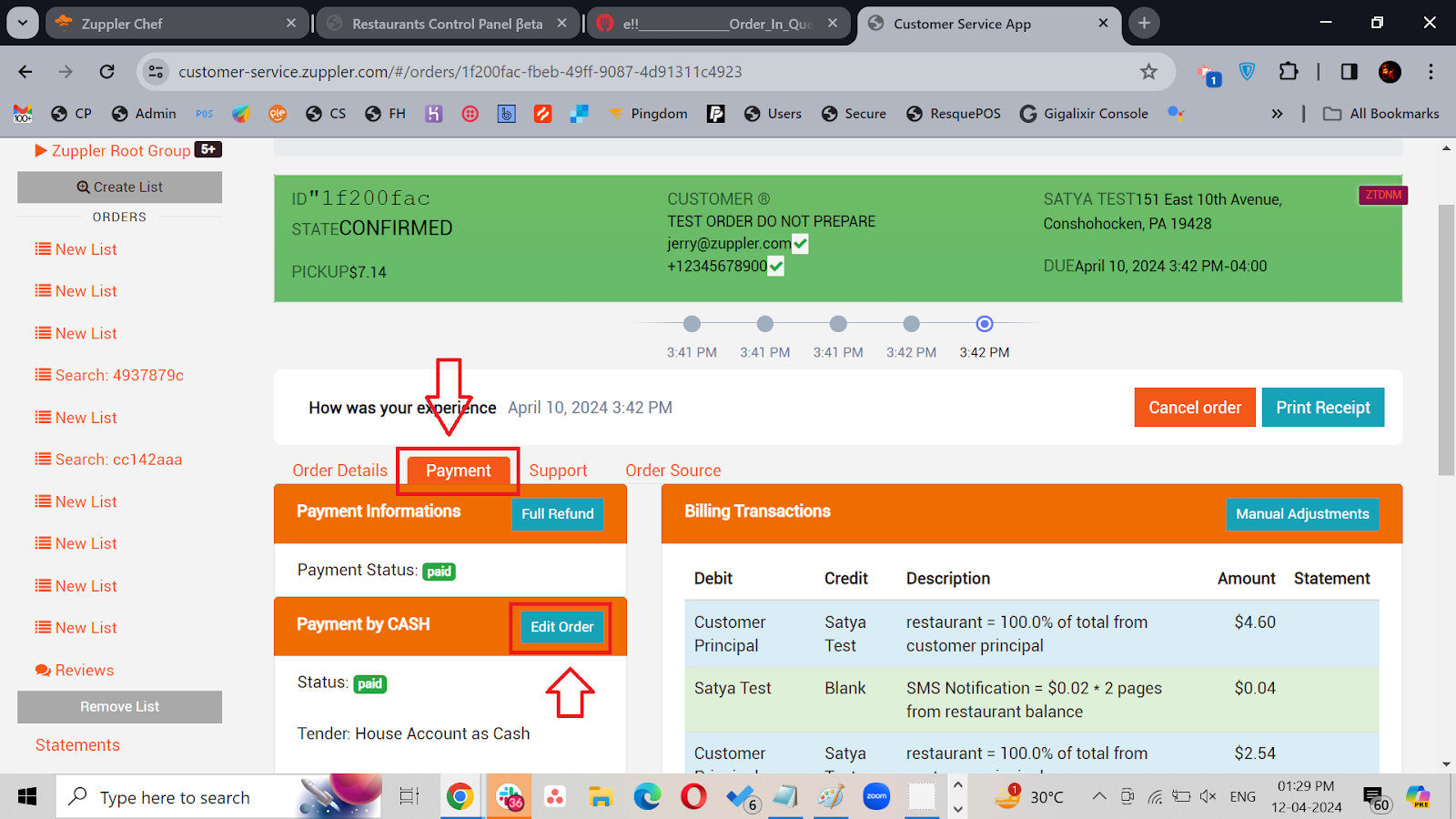The height and width of the screenshot is (819, 1456).
Task: Select the first 3:42 PM timeline step
Action: coord(911,324)
